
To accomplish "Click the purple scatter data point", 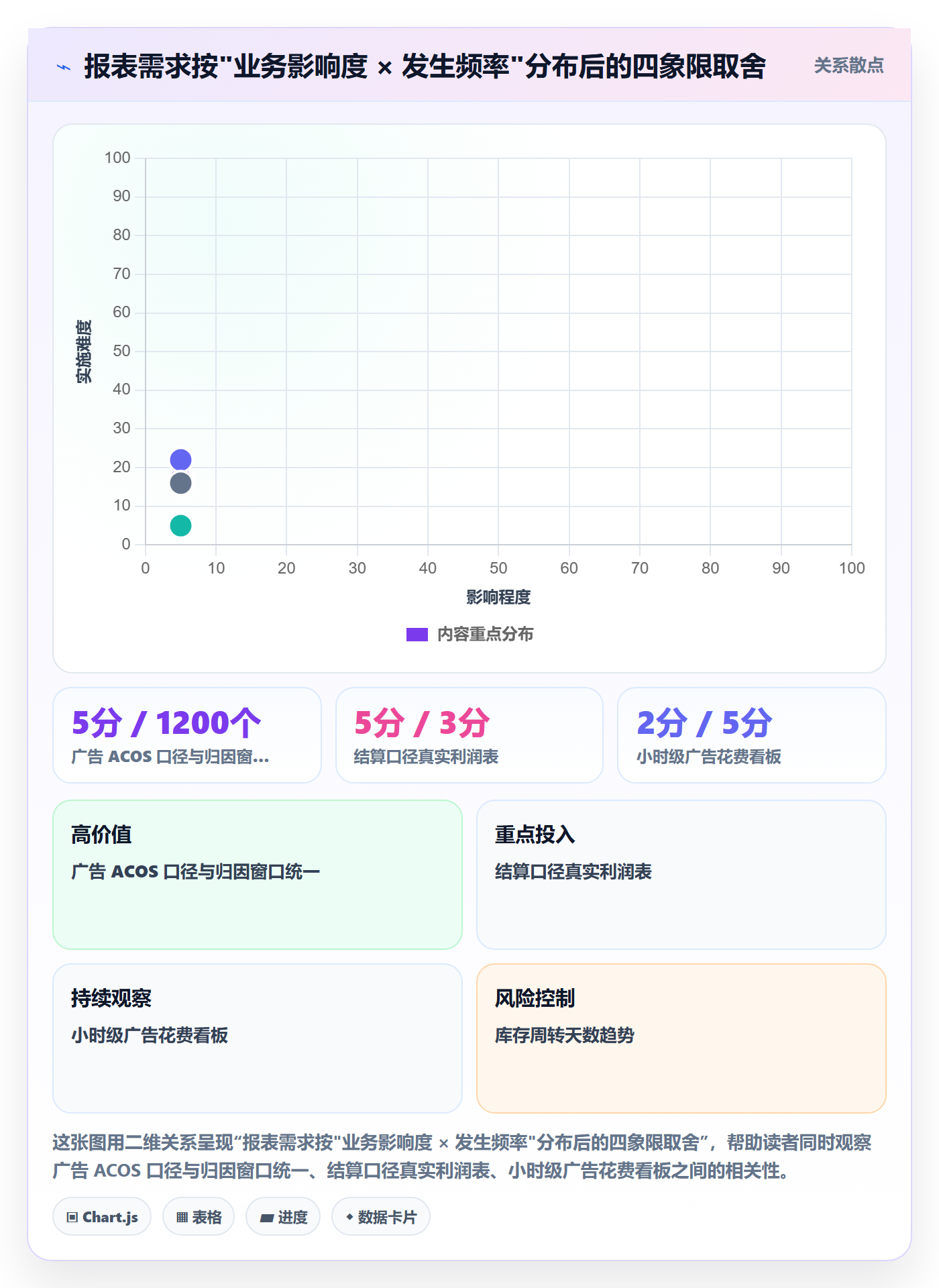I will click(x=180, y=460).
